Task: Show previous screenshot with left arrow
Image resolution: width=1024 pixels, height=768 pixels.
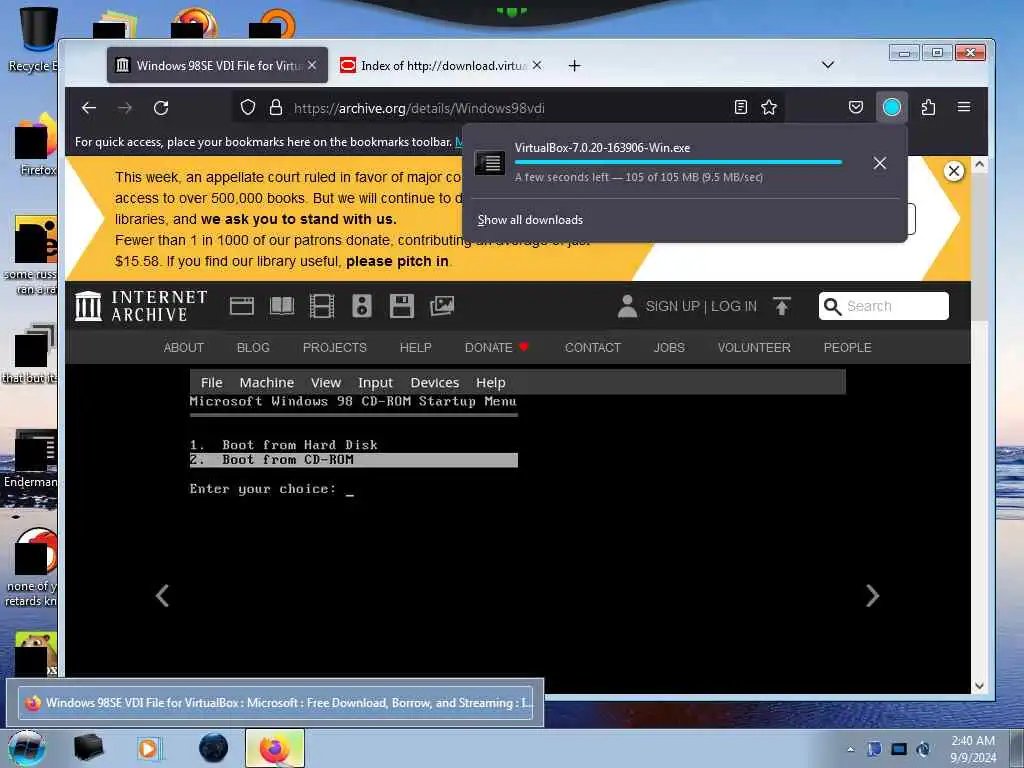Action: click(x=162, y=596)
